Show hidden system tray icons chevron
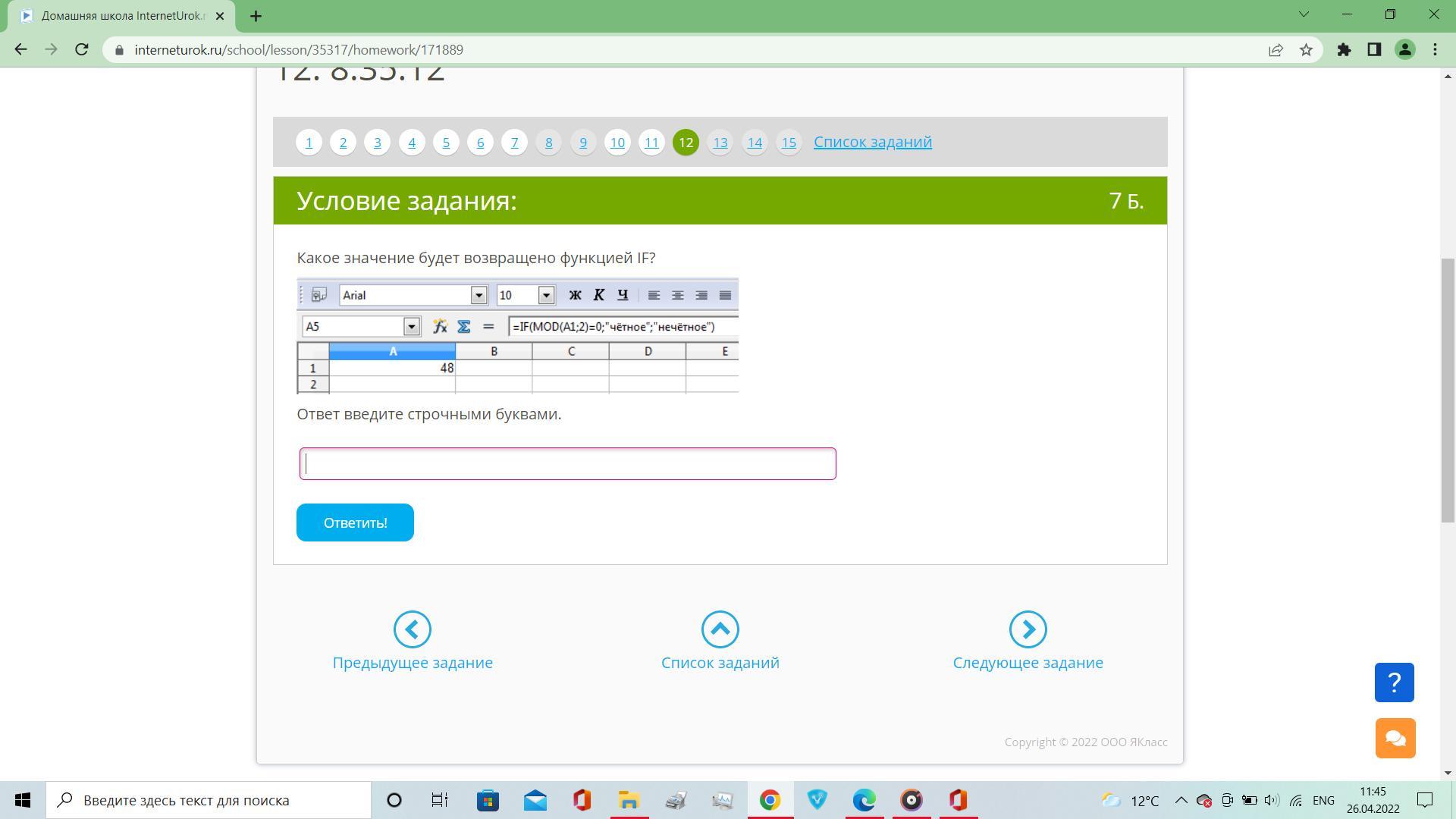1456x819 pixels. tap(1181, 800)
